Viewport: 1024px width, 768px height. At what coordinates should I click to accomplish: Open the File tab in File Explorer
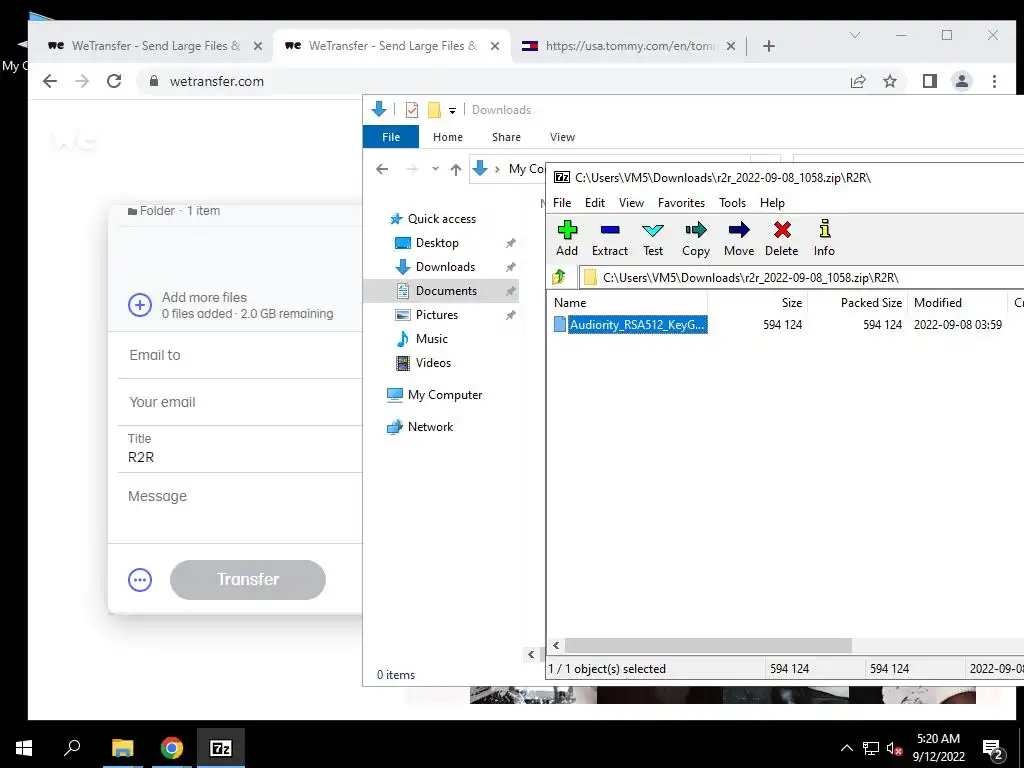tap(391, 137)
